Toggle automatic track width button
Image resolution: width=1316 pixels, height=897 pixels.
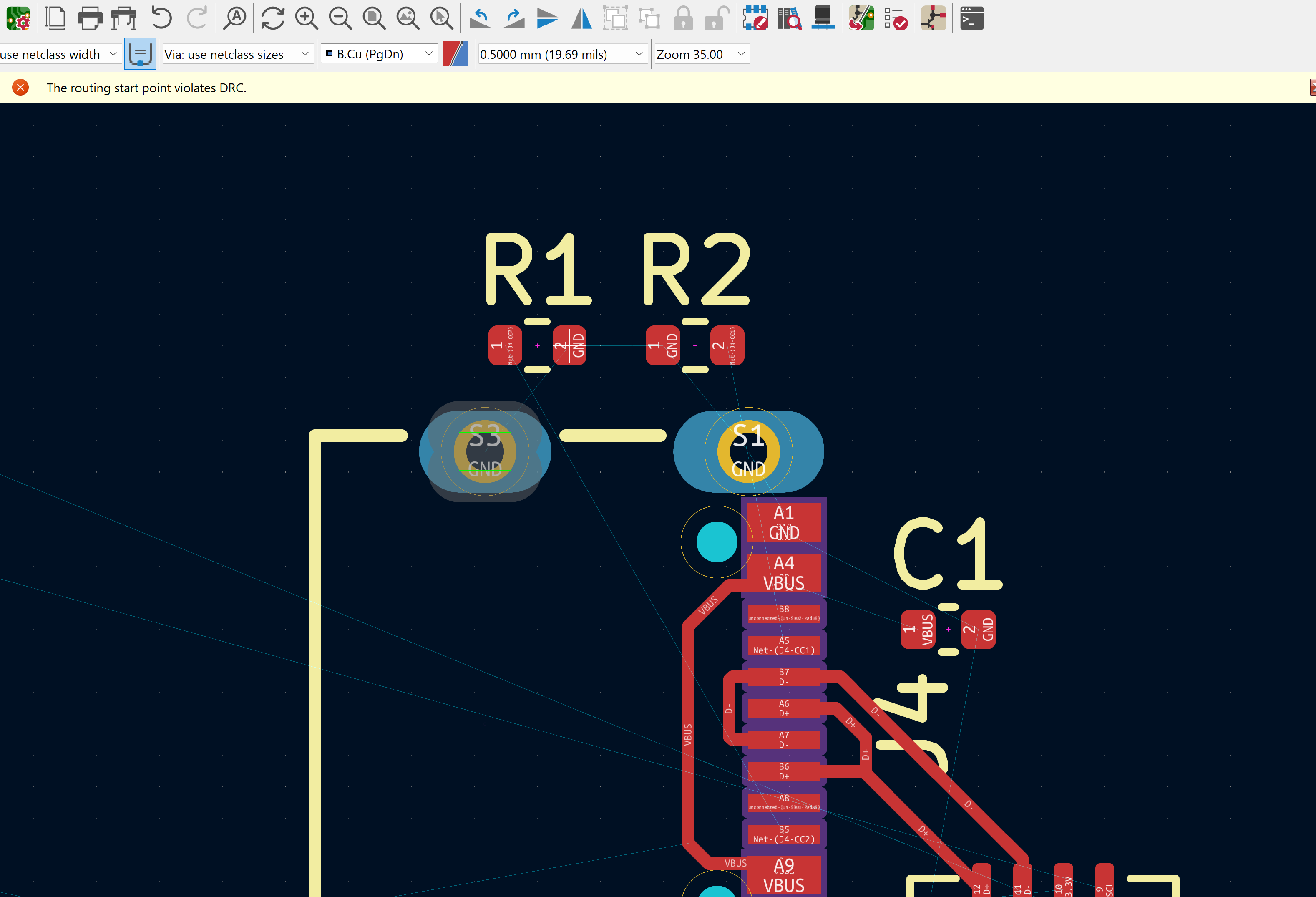pyautogui.click(x=140, y=54)
